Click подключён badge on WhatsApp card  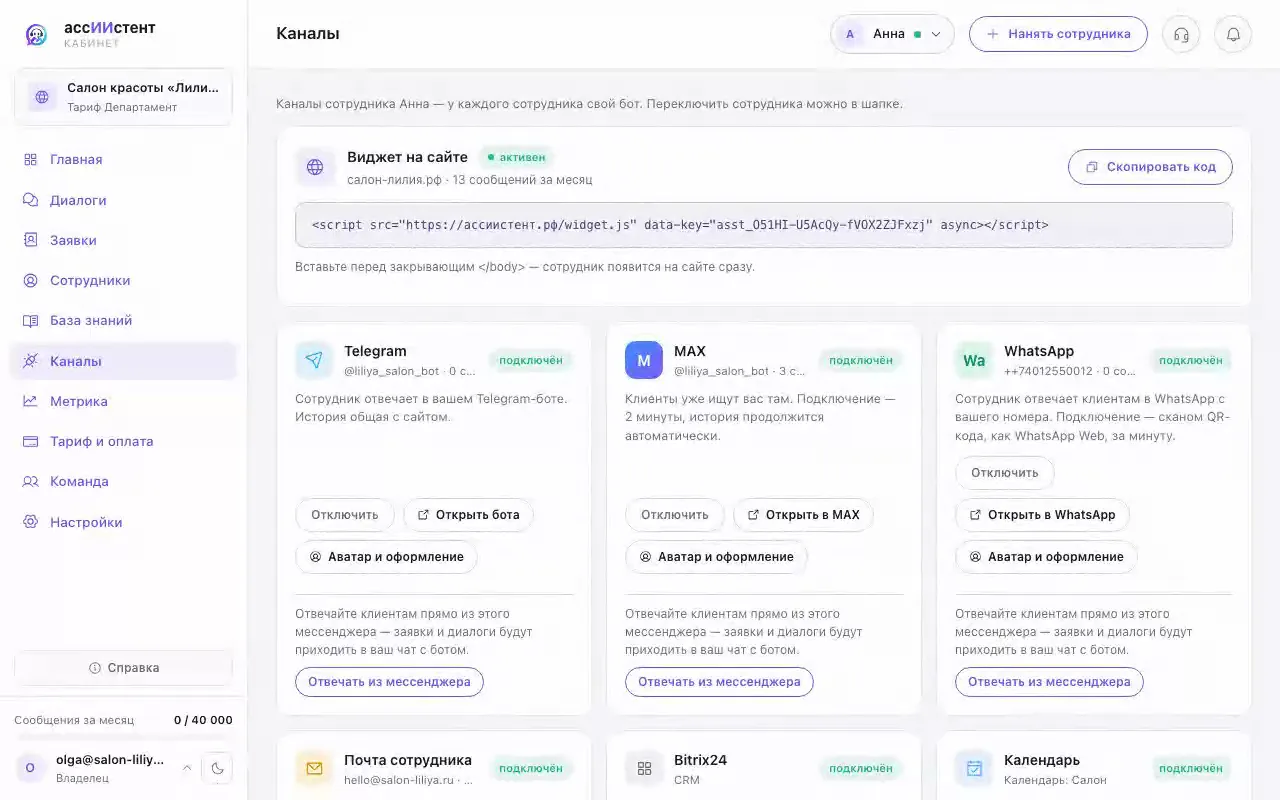pyautogui.click(x=1190, y=360)
